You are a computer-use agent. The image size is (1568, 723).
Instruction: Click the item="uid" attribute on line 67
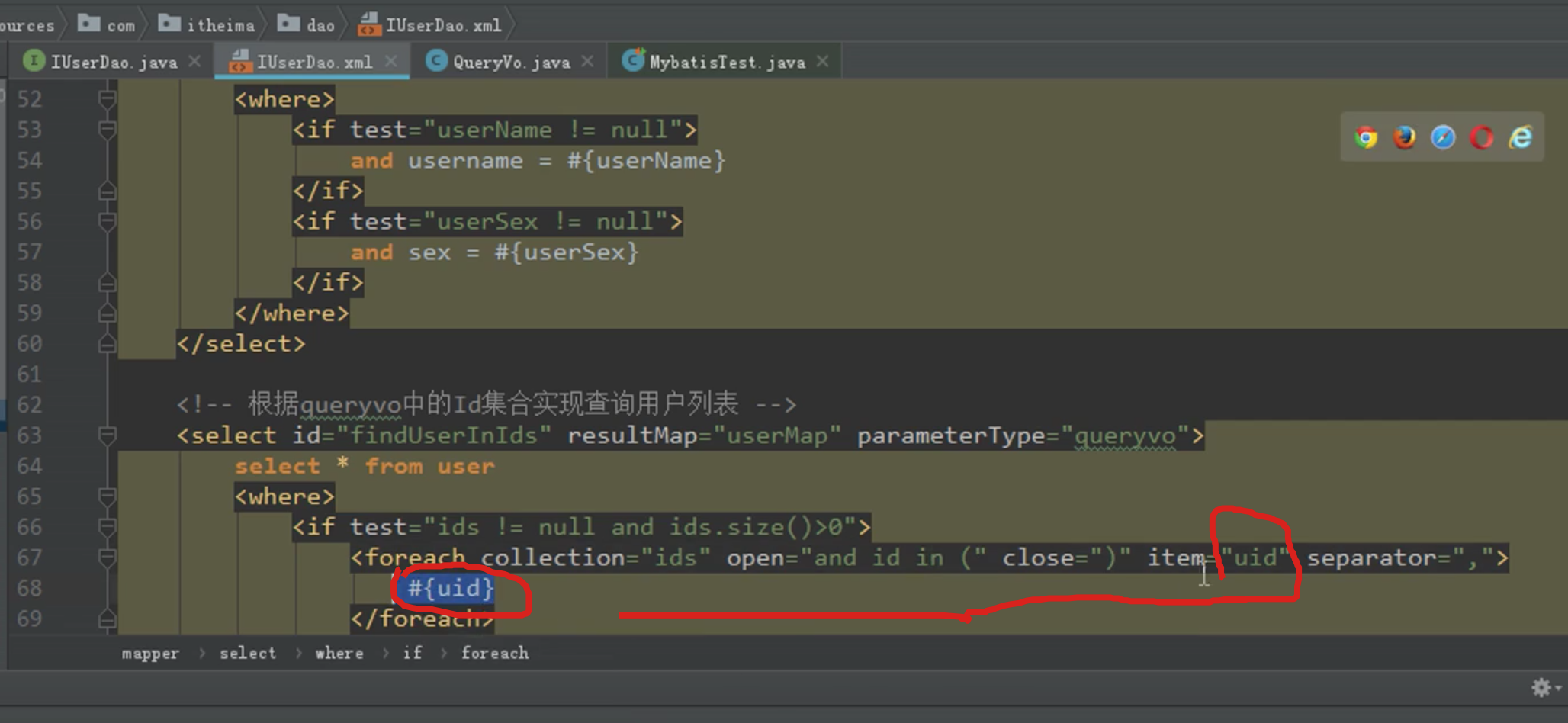click(1219, 558)
